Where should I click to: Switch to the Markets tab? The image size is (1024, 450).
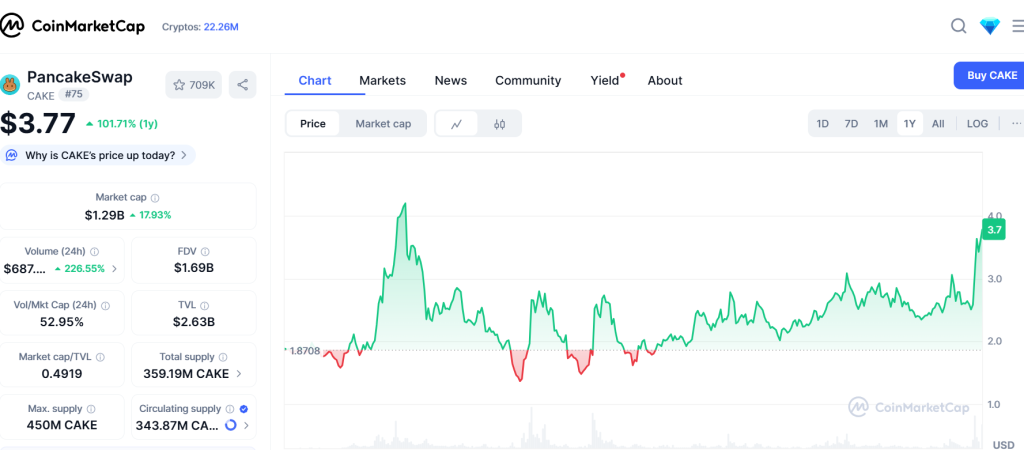tap(382, 80)
